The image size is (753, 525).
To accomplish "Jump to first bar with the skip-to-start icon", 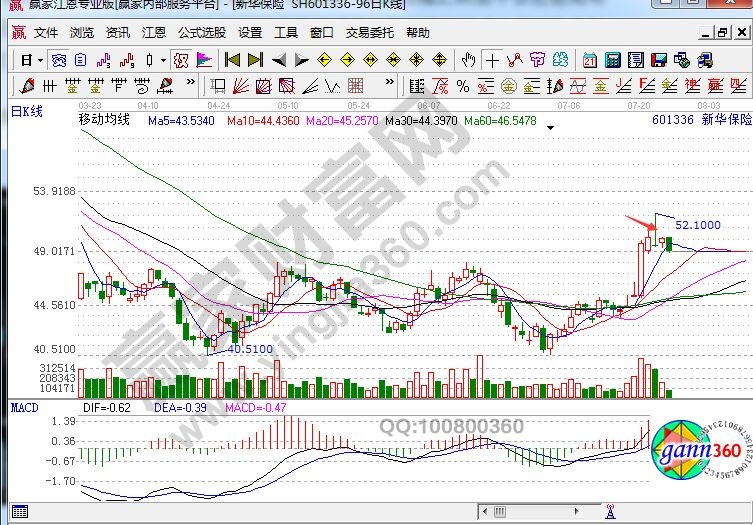I will coord(232,60).
